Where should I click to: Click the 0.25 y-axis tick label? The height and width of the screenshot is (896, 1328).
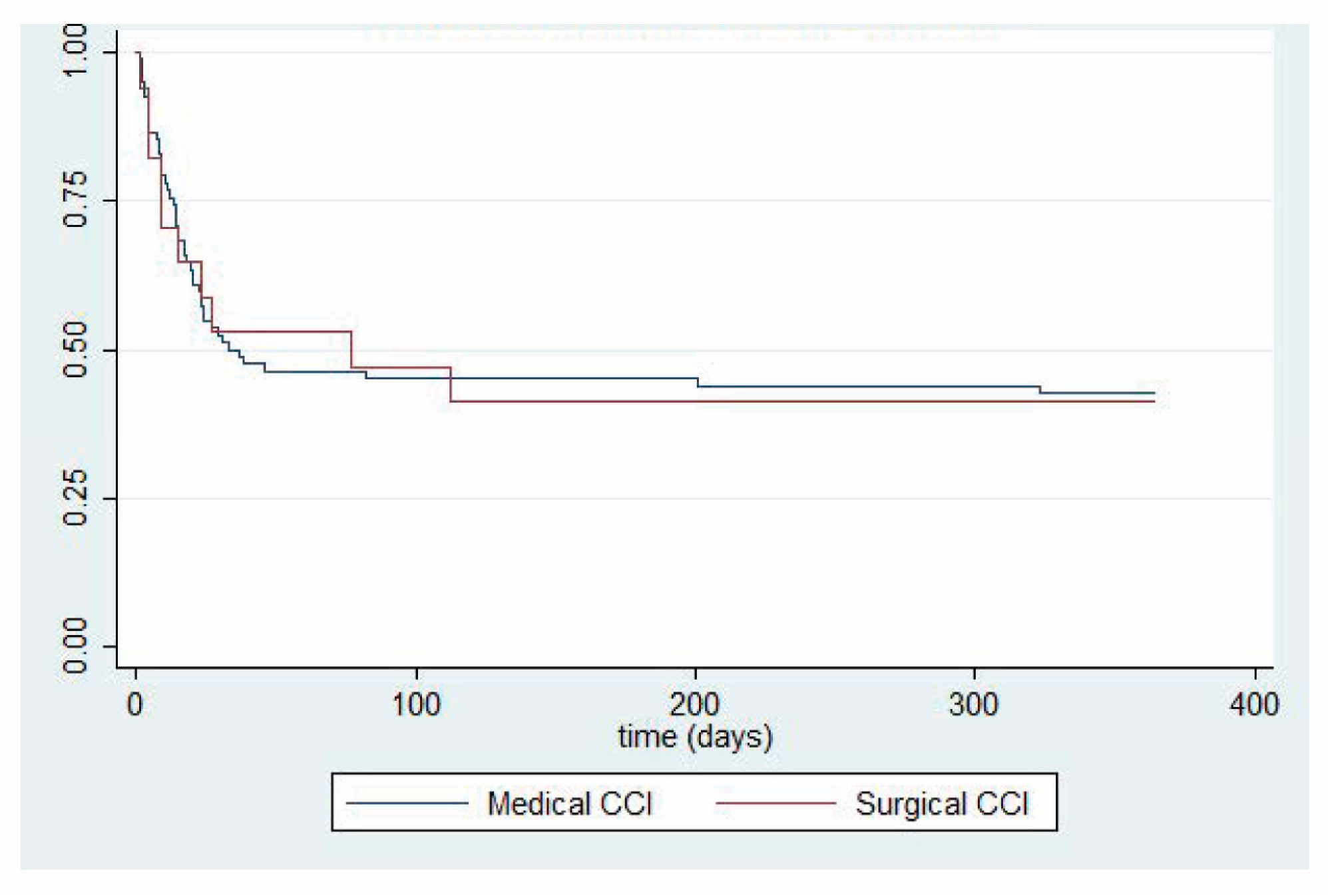(x=75, y=497)
